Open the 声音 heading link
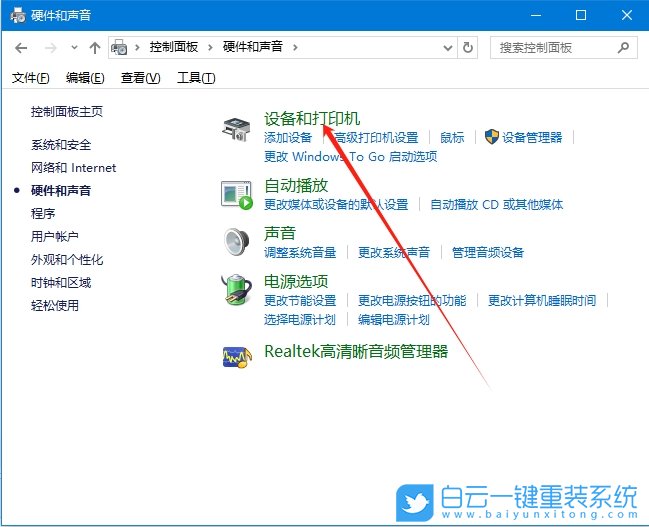The width and height of the screenshot is (649, 527). click(x=280, y=233)
